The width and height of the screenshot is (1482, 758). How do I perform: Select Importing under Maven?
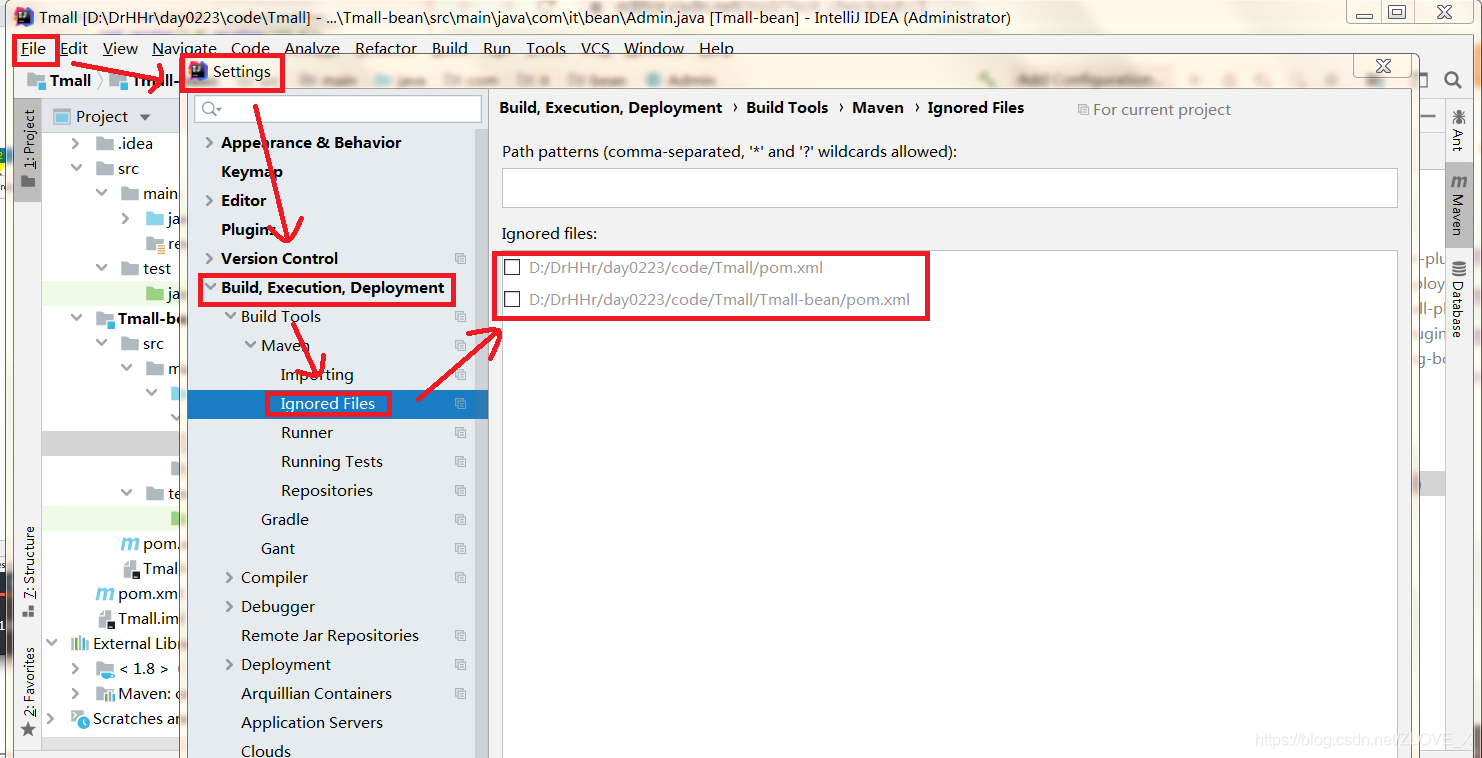point(317,374)
